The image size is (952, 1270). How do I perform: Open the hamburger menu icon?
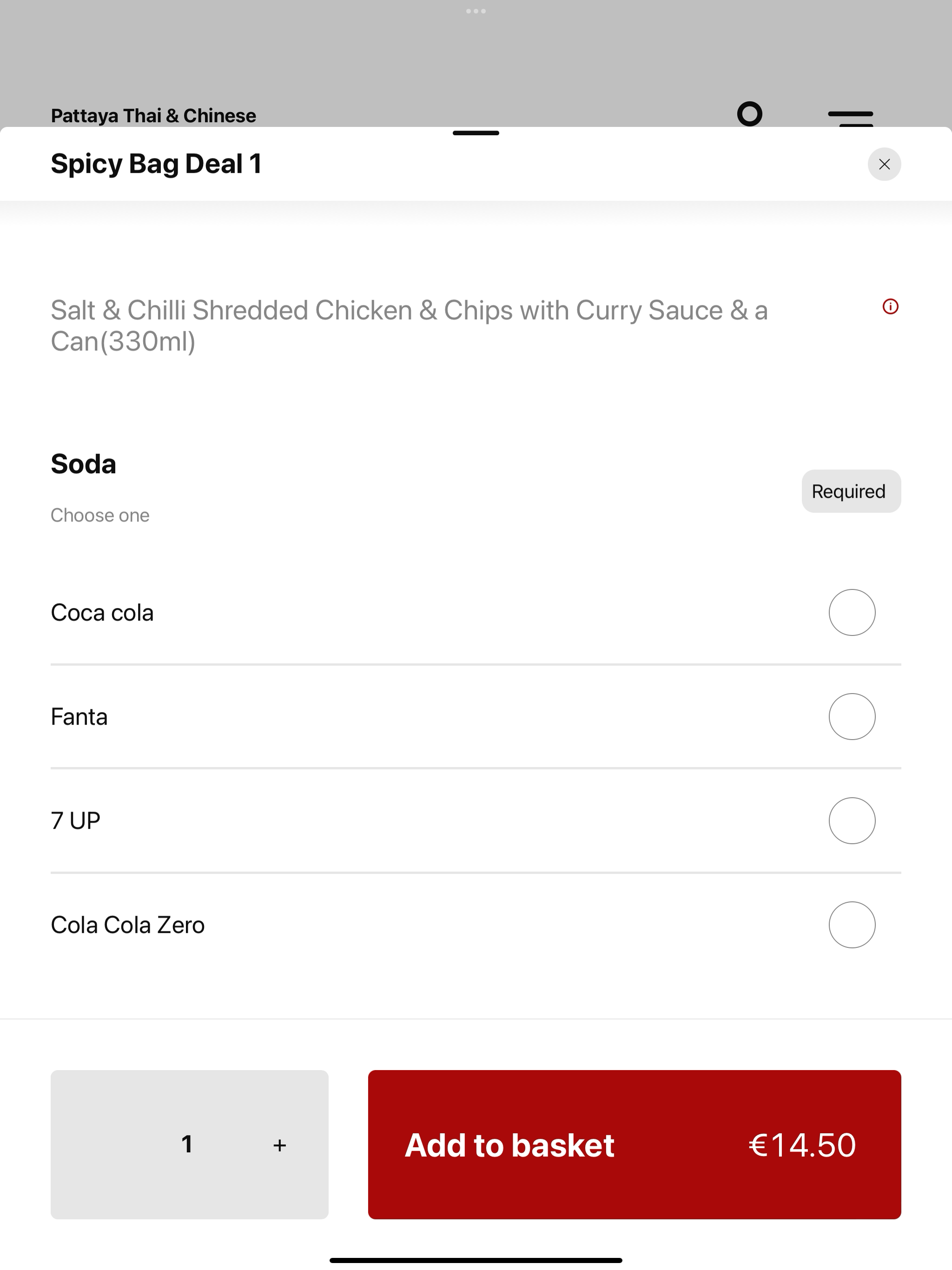(x=850, y=118)
